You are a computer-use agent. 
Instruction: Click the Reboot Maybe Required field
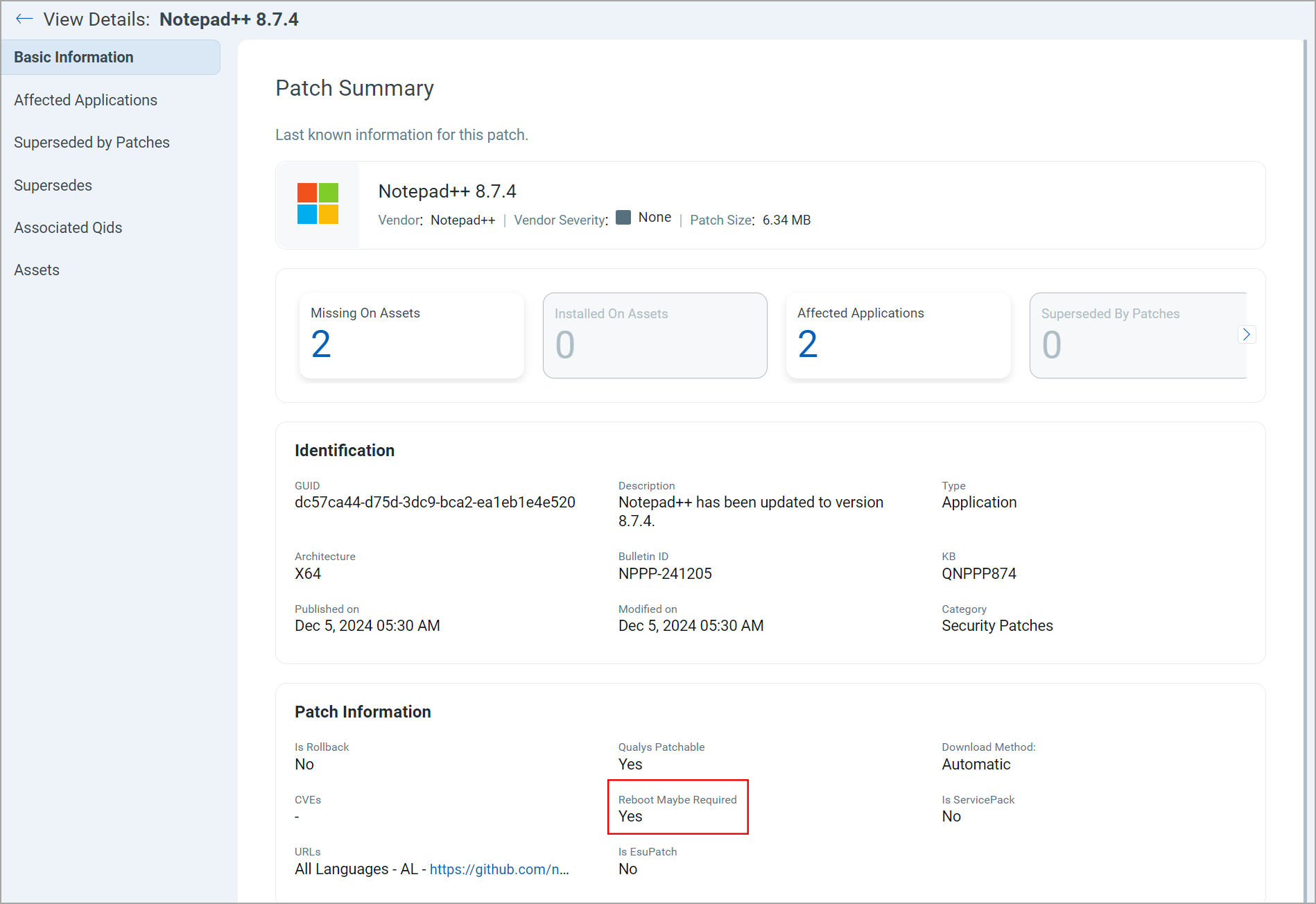click(677, 808)
